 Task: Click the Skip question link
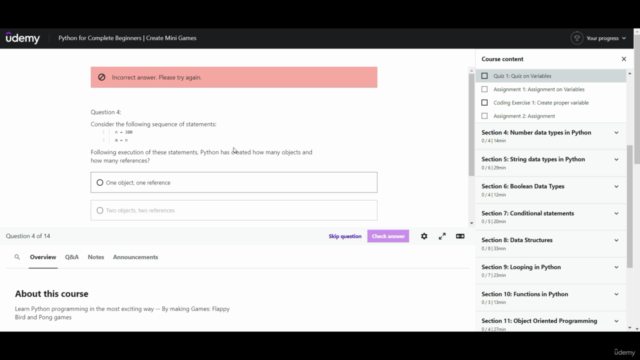coord(345,236)
